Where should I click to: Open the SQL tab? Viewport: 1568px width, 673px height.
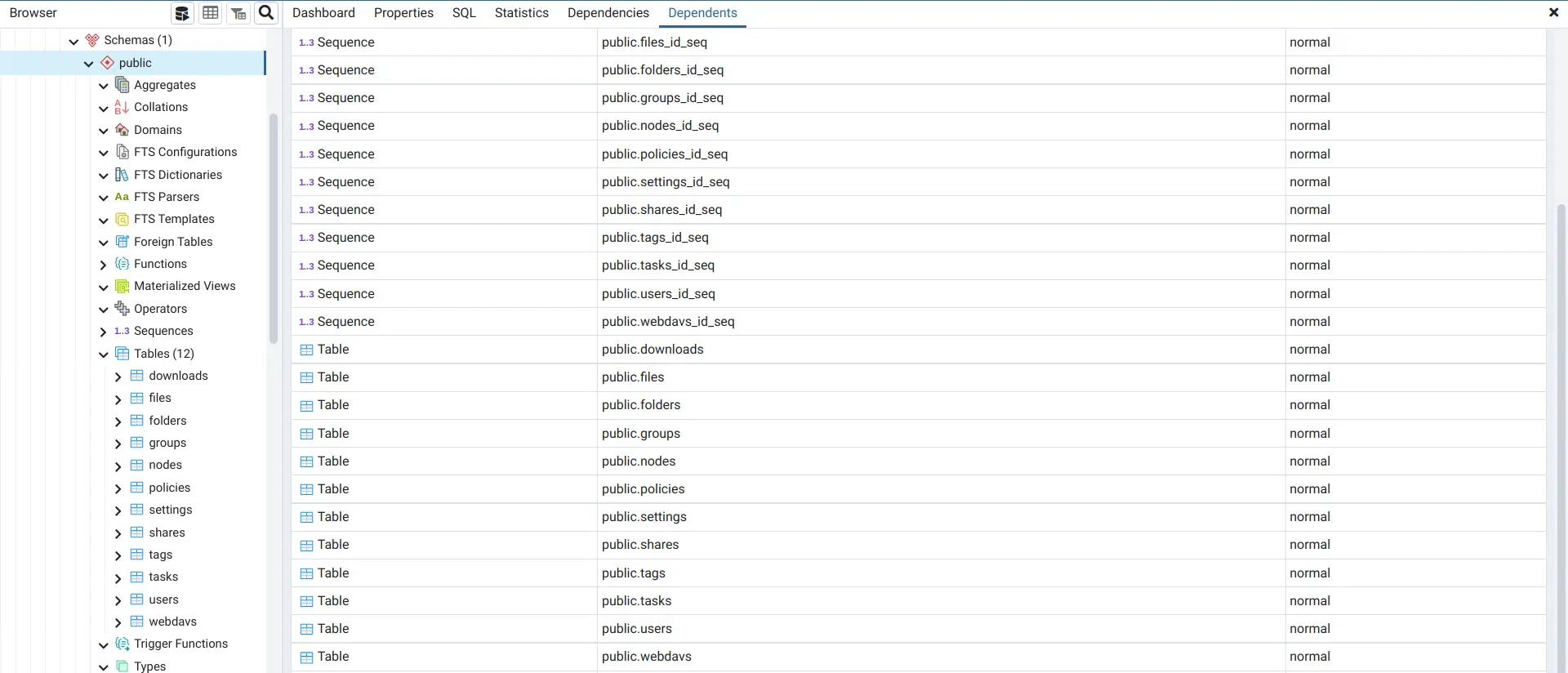click(x=464, y=13)
